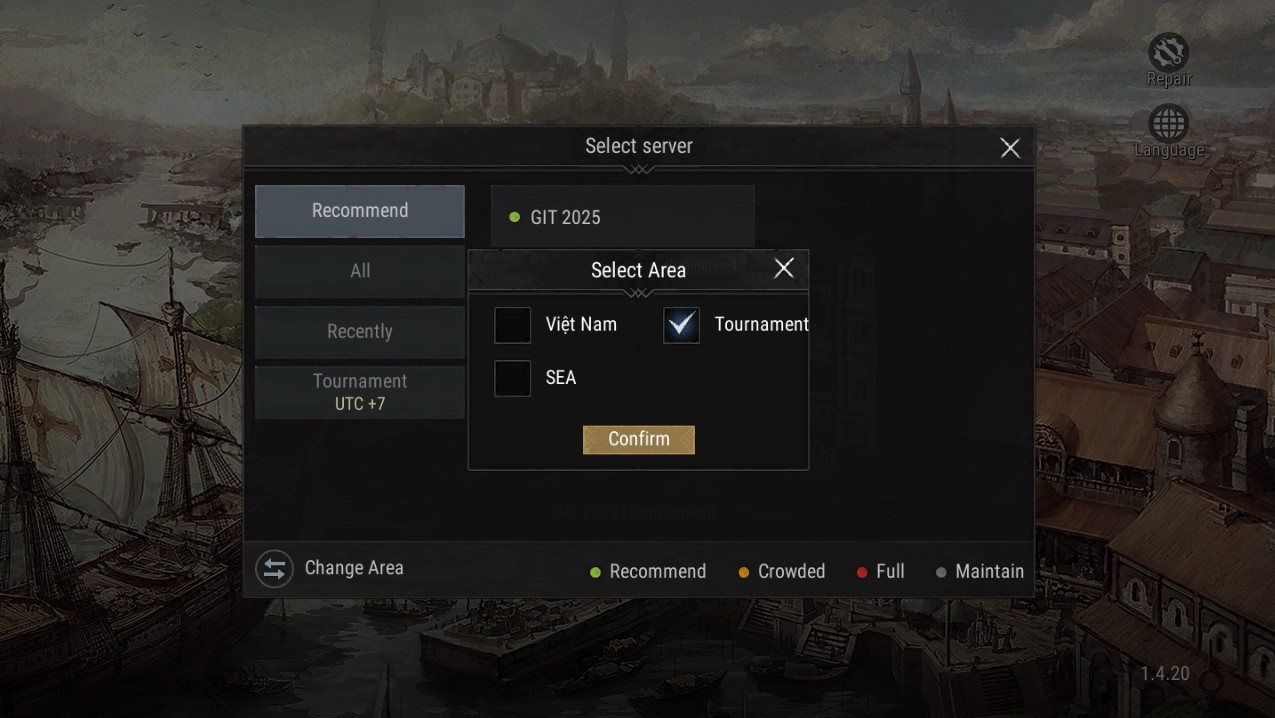Open the Repair tool icon
This screenshot has height=718, width=1275.
click(1168, 52)
